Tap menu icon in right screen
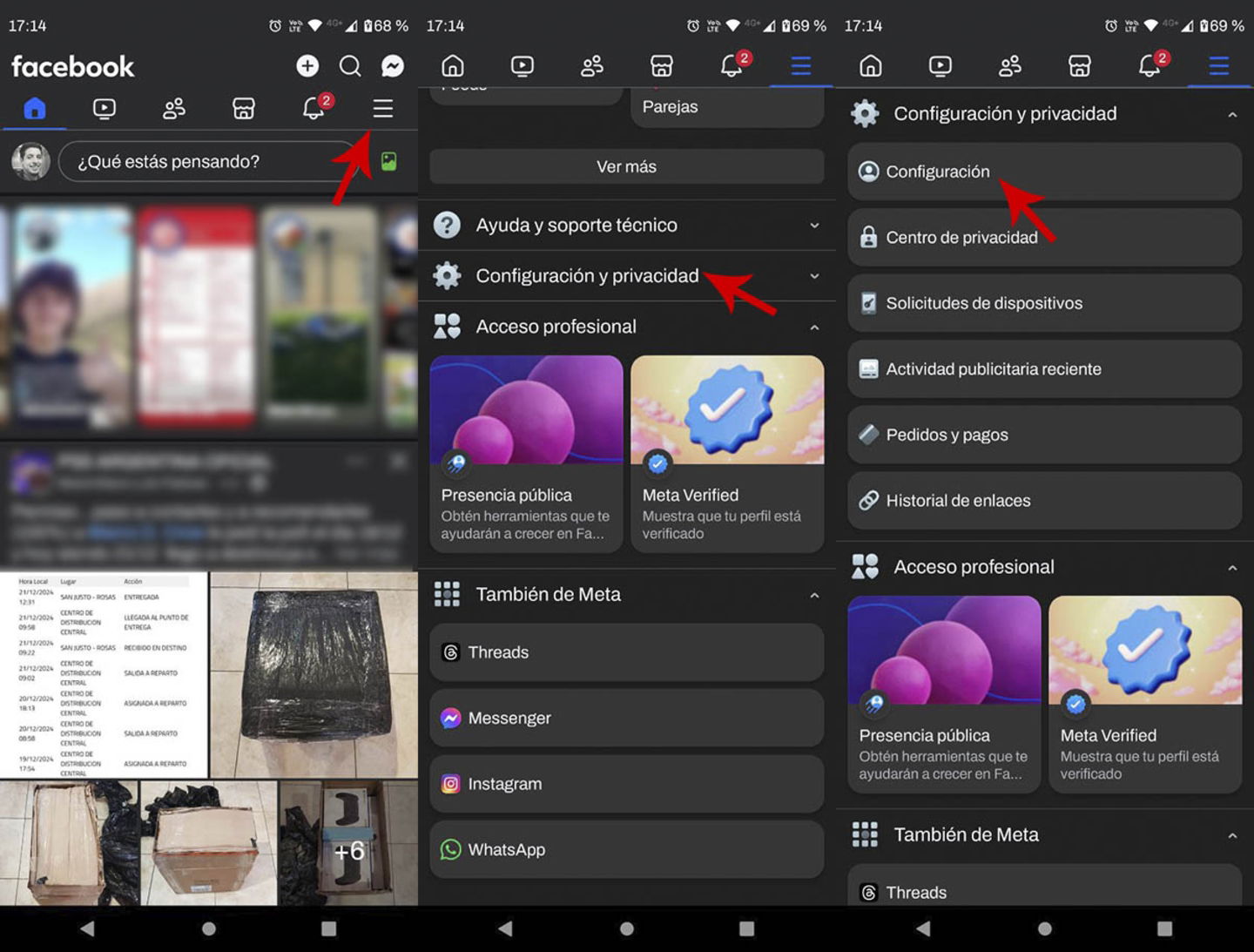The image size is (1254, 952). tap(1219, 65)
